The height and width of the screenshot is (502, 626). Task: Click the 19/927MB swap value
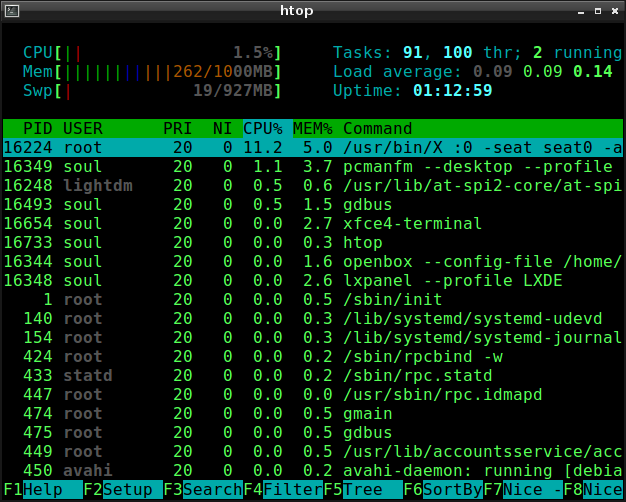pyautogui.click(x=233, y=91)
